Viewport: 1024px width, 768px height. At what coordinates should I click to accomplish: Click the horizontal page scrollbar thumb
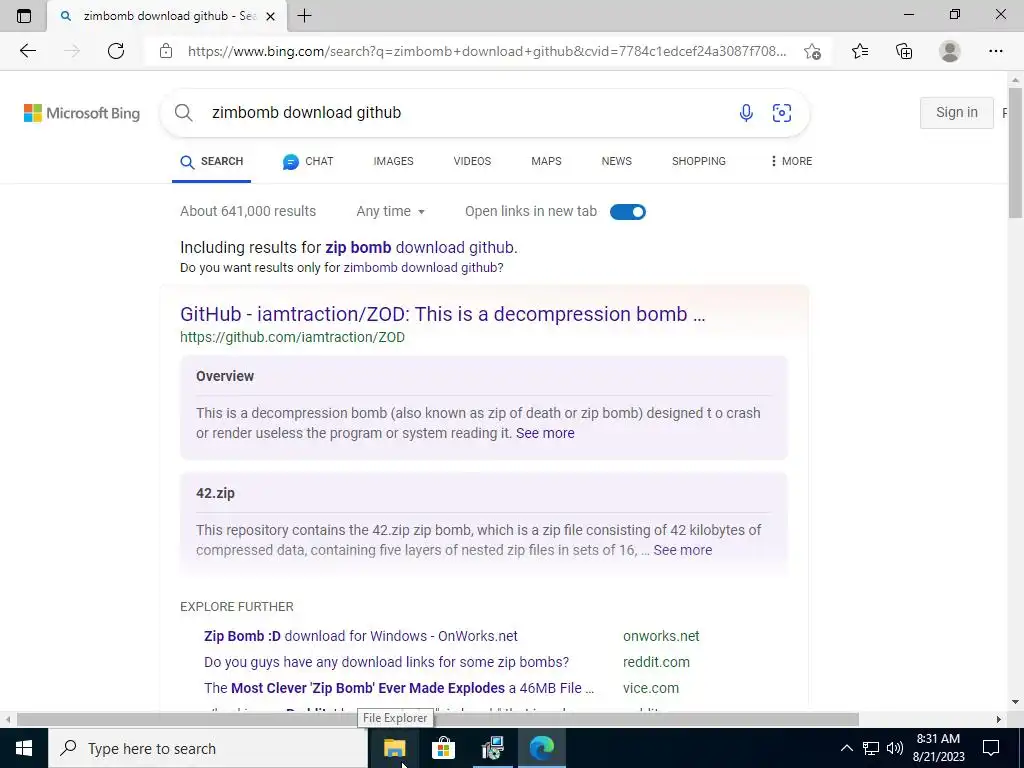click(x=438, y=719)
